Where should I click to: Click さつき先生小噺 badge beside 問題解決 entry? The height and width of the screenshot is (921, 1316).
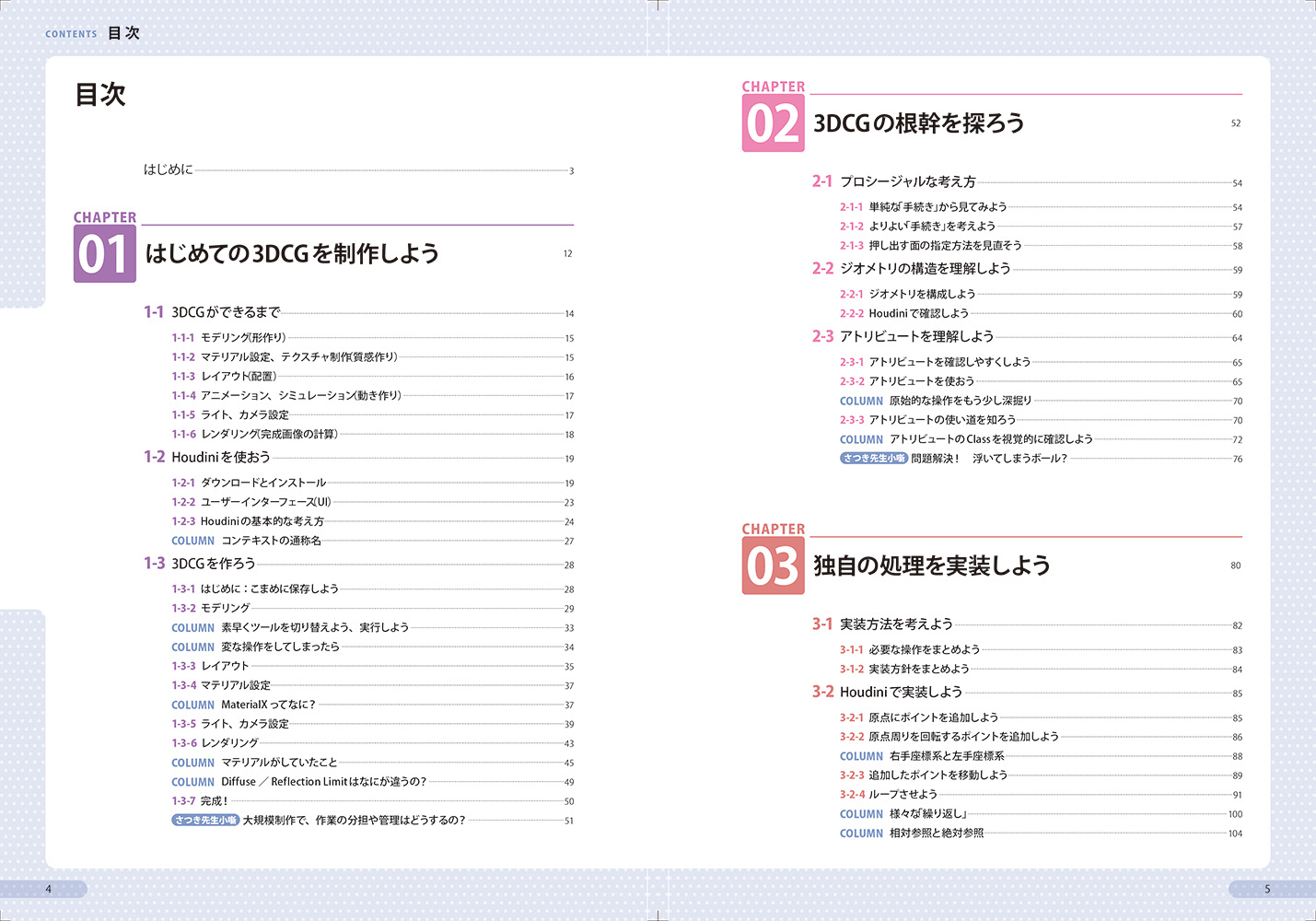[x=873, y=458]
